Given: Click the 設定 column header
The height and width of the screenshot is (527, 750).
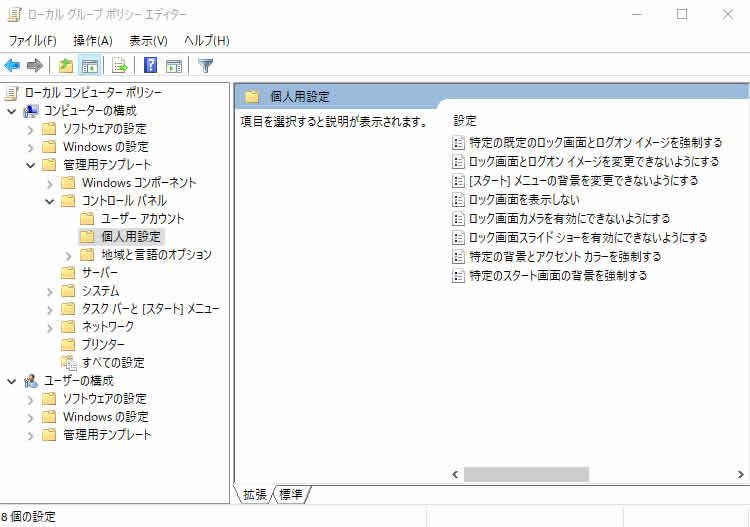Looking at the screenshot, I should (465, 121).
